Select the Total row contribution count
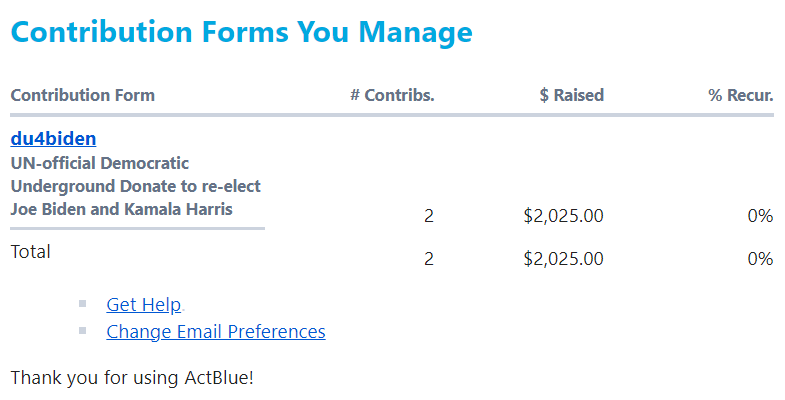Screen dimensions: 785x400 pyautogui.click(x=429, y=259)
